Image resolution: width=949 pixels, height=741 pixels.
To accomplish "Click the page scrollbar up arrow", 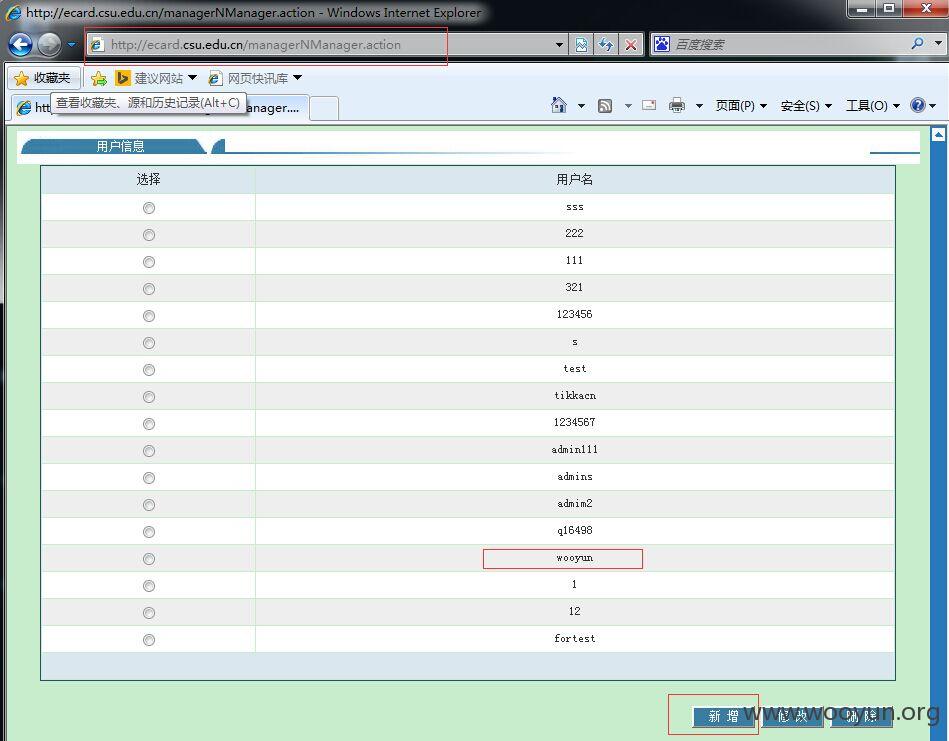I will (939, 134).
